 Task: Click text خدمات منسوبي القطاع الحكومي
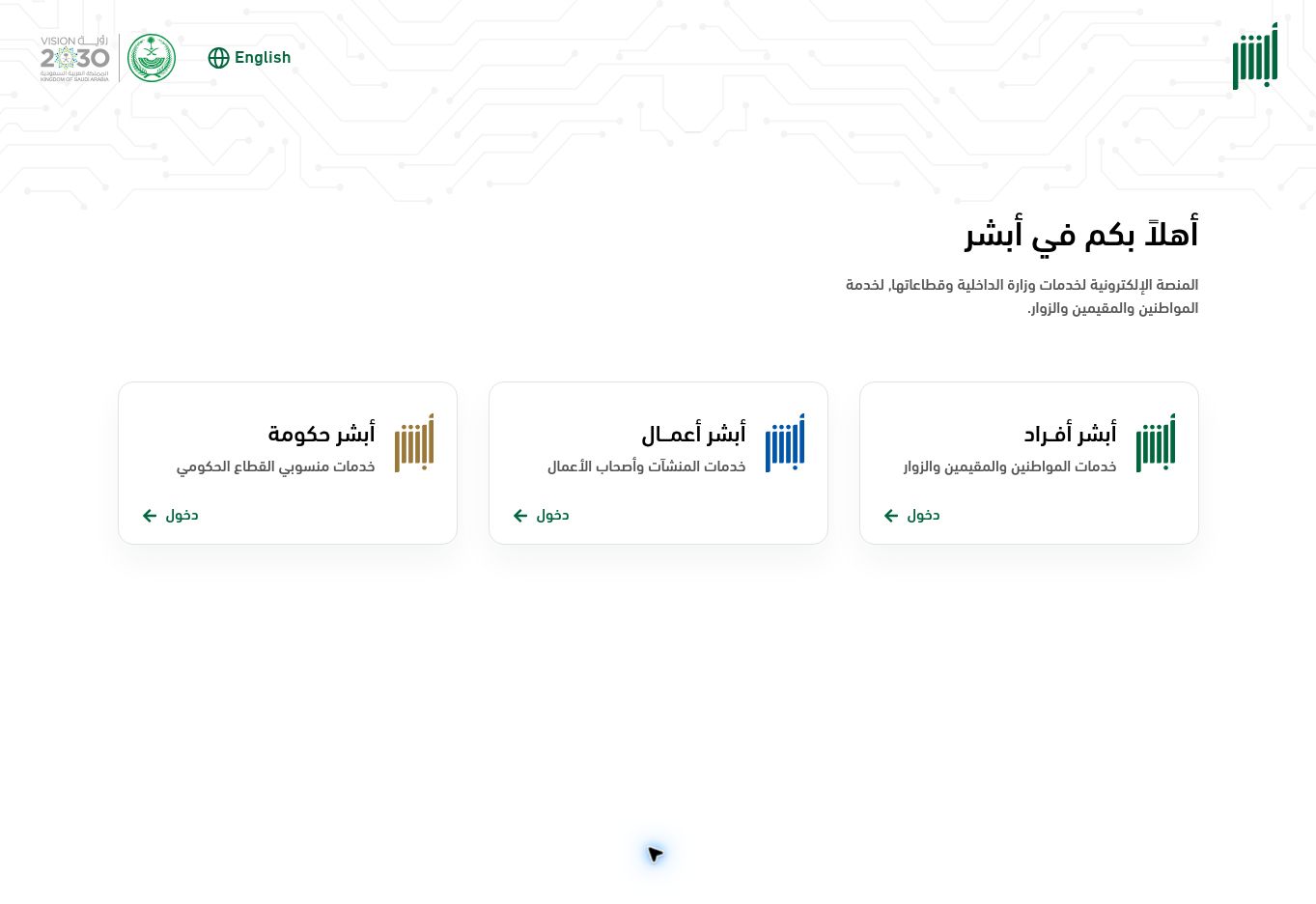click(x=275, y=466)
